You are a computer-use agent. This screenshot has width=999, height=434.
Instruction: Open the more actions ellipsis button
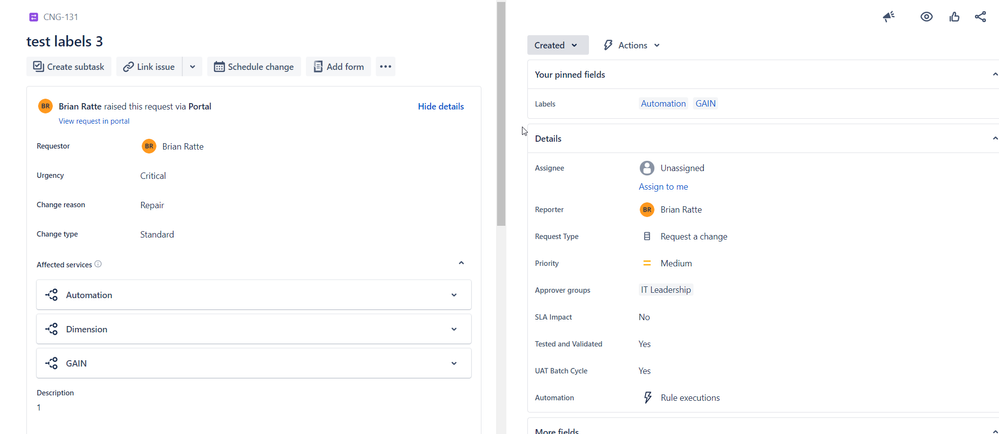[385, 66]
